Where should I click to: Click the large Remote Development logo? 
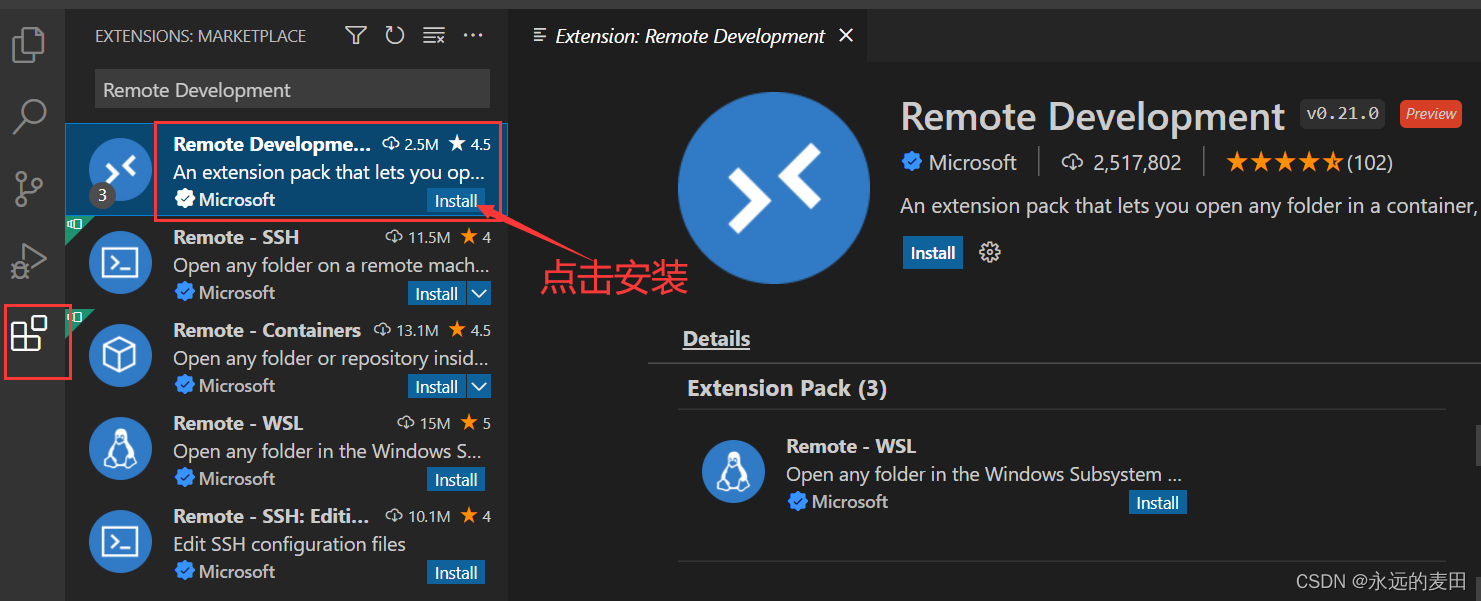[x=772, y=187]
